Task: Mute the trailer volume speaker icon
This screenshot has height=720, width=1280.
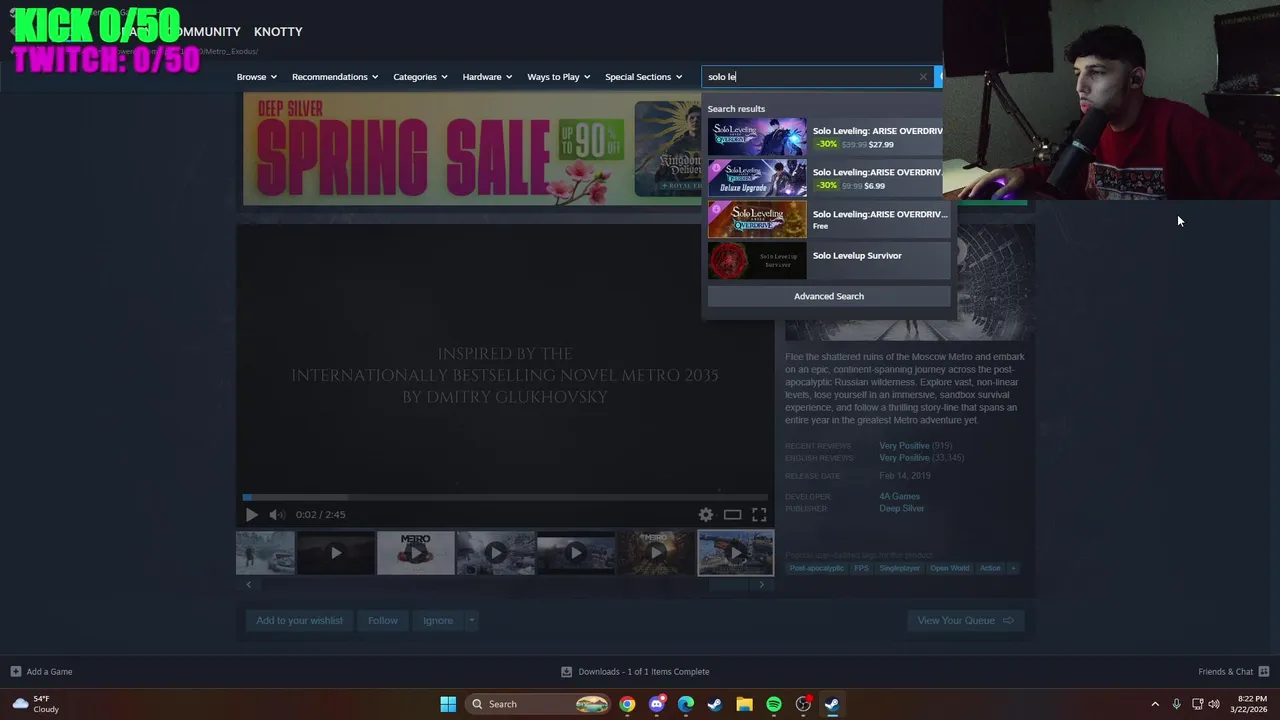Action: (x=277, y=514)
